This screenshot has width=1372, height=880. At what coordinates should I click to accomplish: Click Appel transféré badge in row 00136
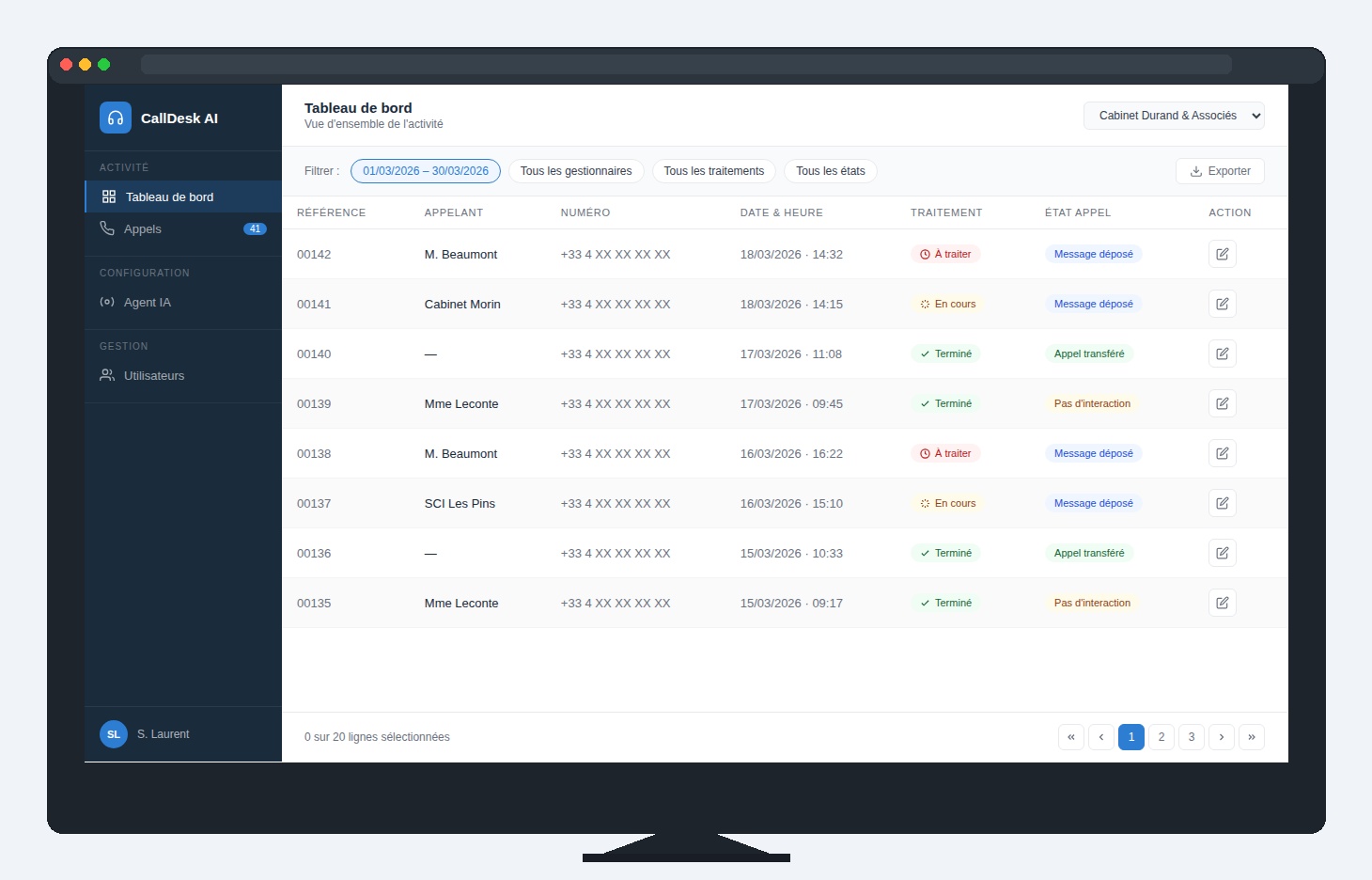pyautogui.click(x=1089, y=553)
